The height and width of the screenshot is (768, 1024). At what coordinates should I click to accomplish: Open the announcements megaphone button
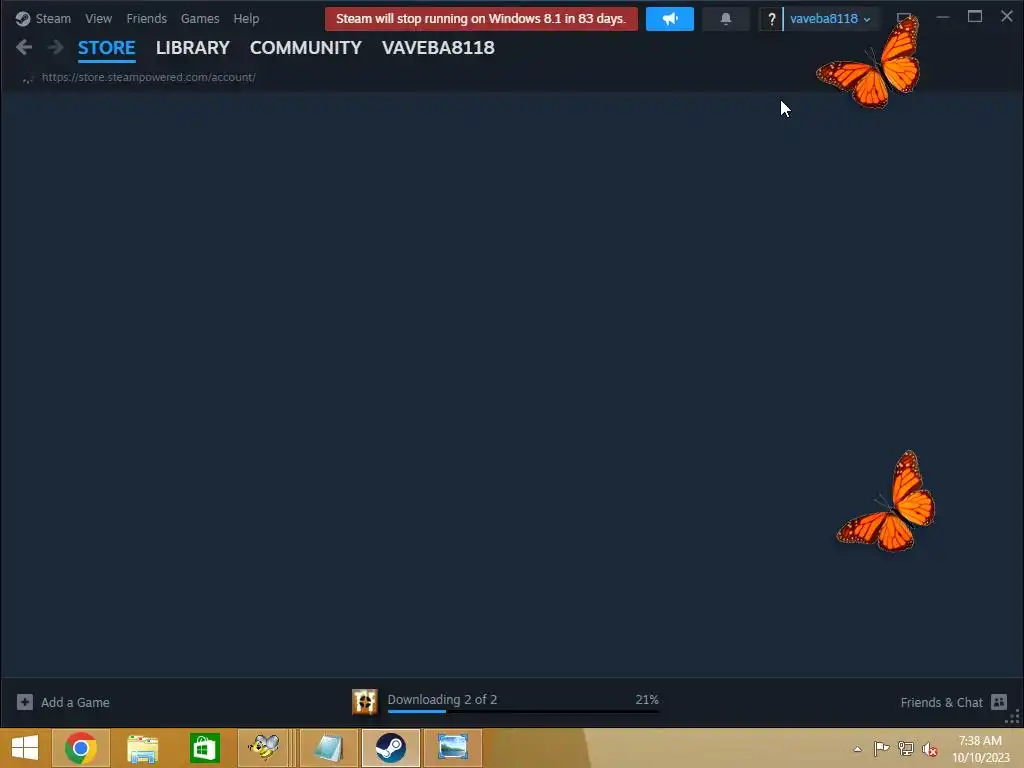(x=669, y=19)
